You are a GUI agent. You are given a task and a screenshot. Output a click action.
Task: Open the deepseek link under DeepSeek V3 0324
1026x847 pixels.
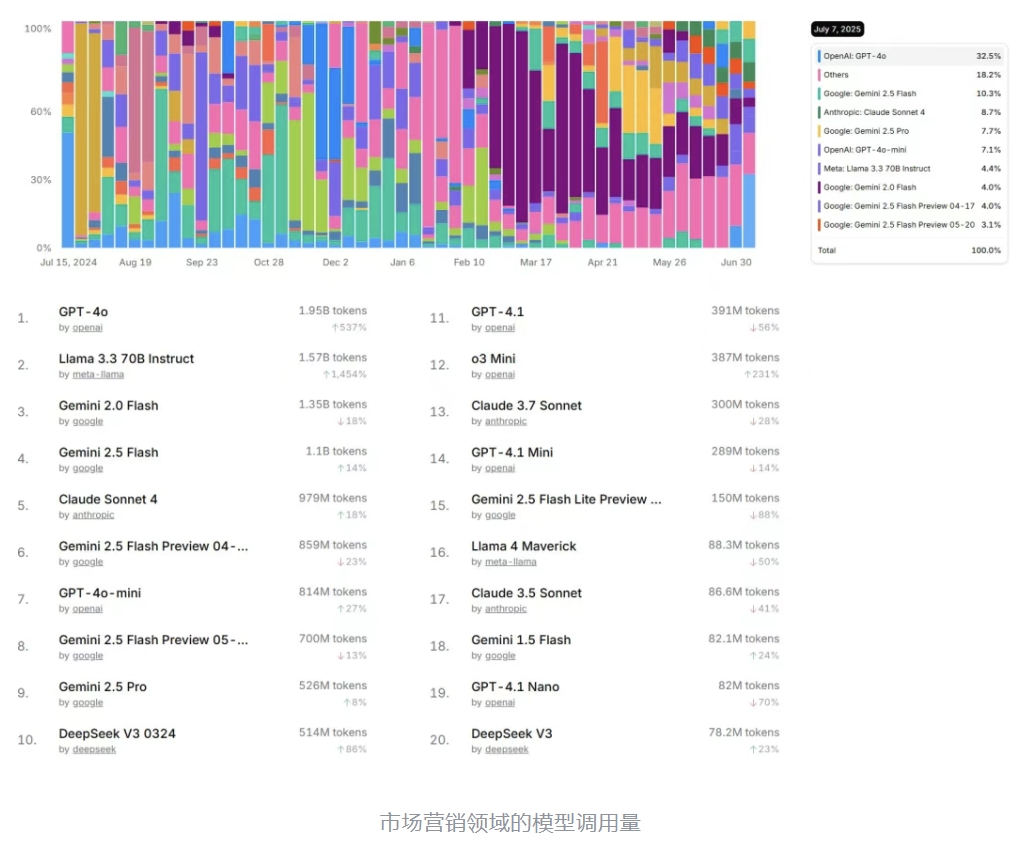(94, 749)
